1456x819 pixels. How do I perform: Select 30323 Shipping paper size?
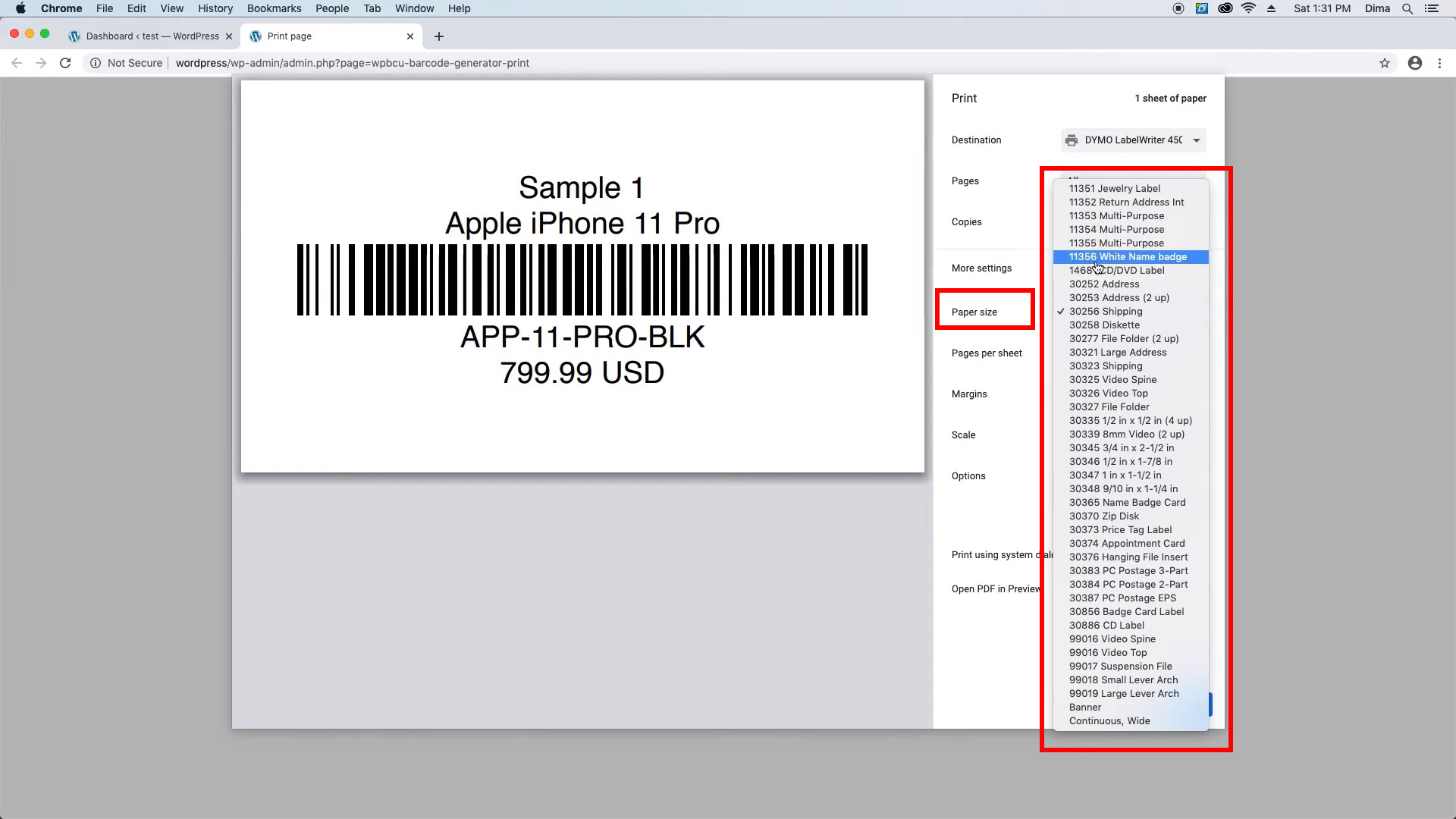[1131, 366]
